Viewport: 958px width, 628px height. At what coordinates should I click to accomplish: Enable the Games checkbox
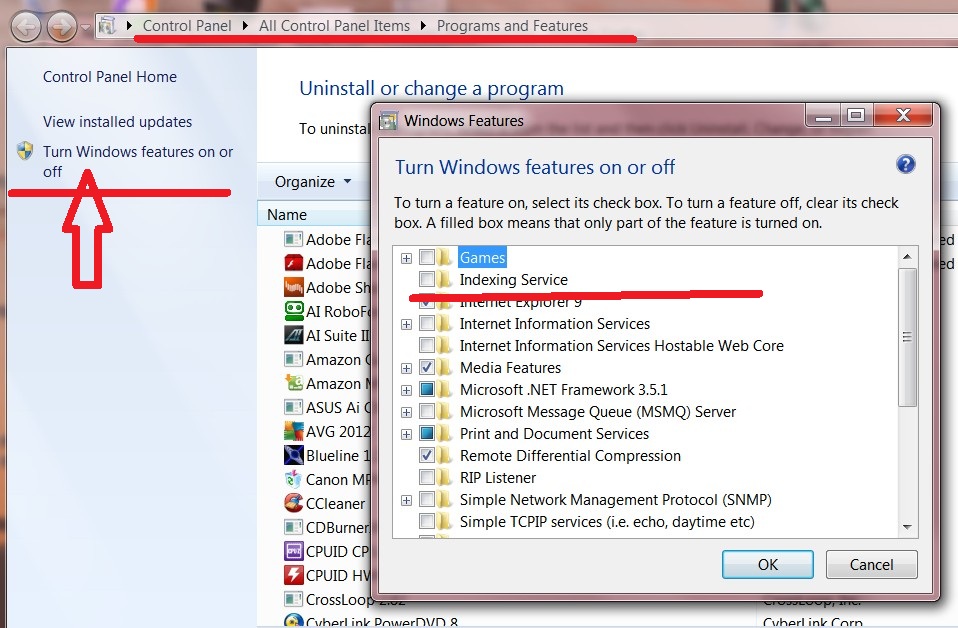[x=427, y=257]
